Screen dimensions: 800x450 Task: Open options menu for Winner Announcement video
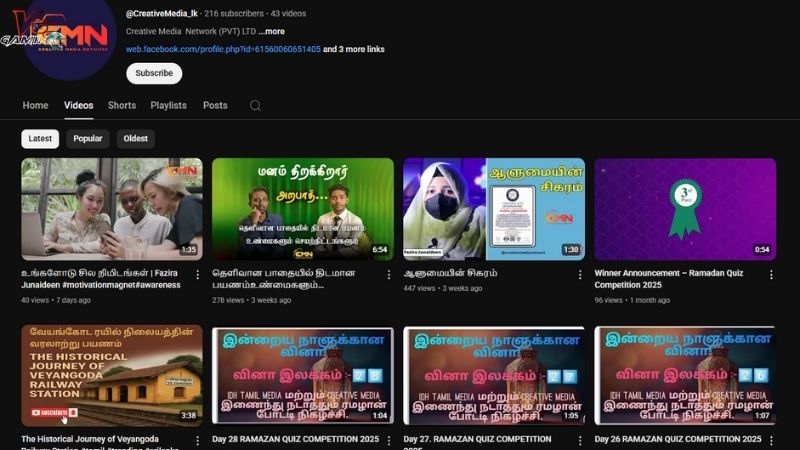pyautogui.click(x=771, y=275)
